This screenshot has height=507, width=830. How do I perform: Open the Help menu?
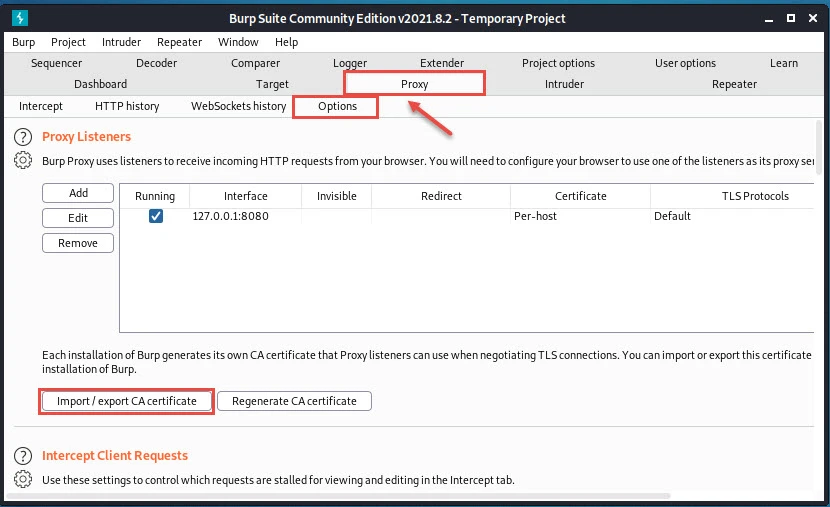coord(286,42)
